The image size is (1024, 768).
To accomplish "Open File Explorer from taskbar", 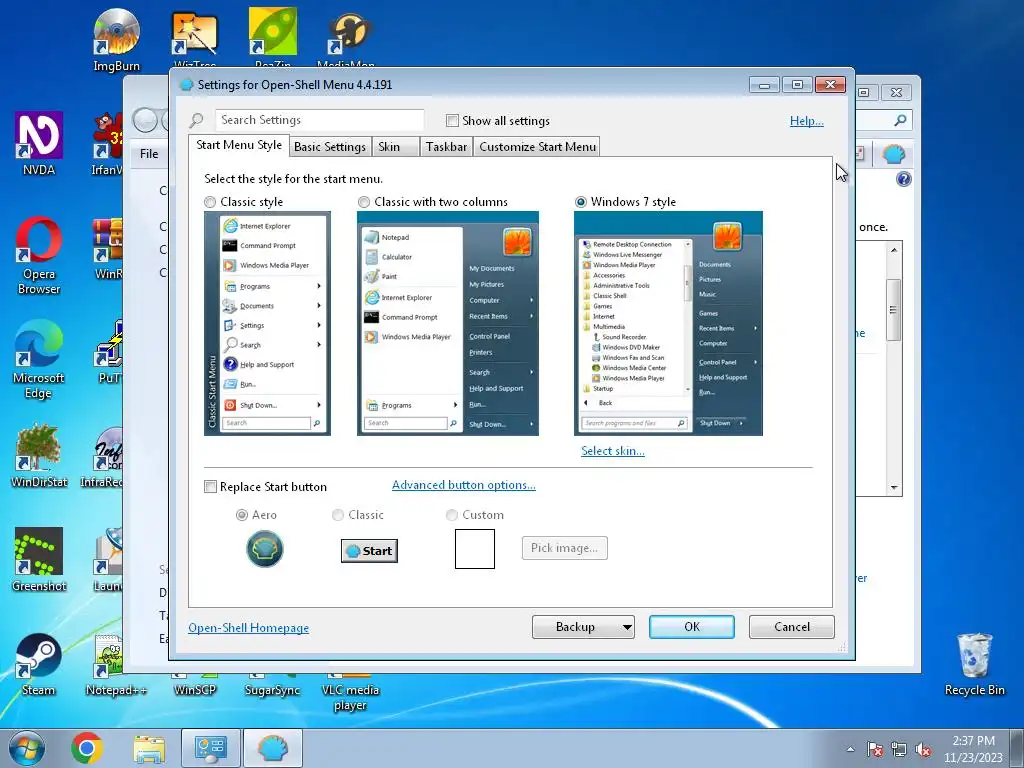I will pyautogui.click(x=149, y=749).
